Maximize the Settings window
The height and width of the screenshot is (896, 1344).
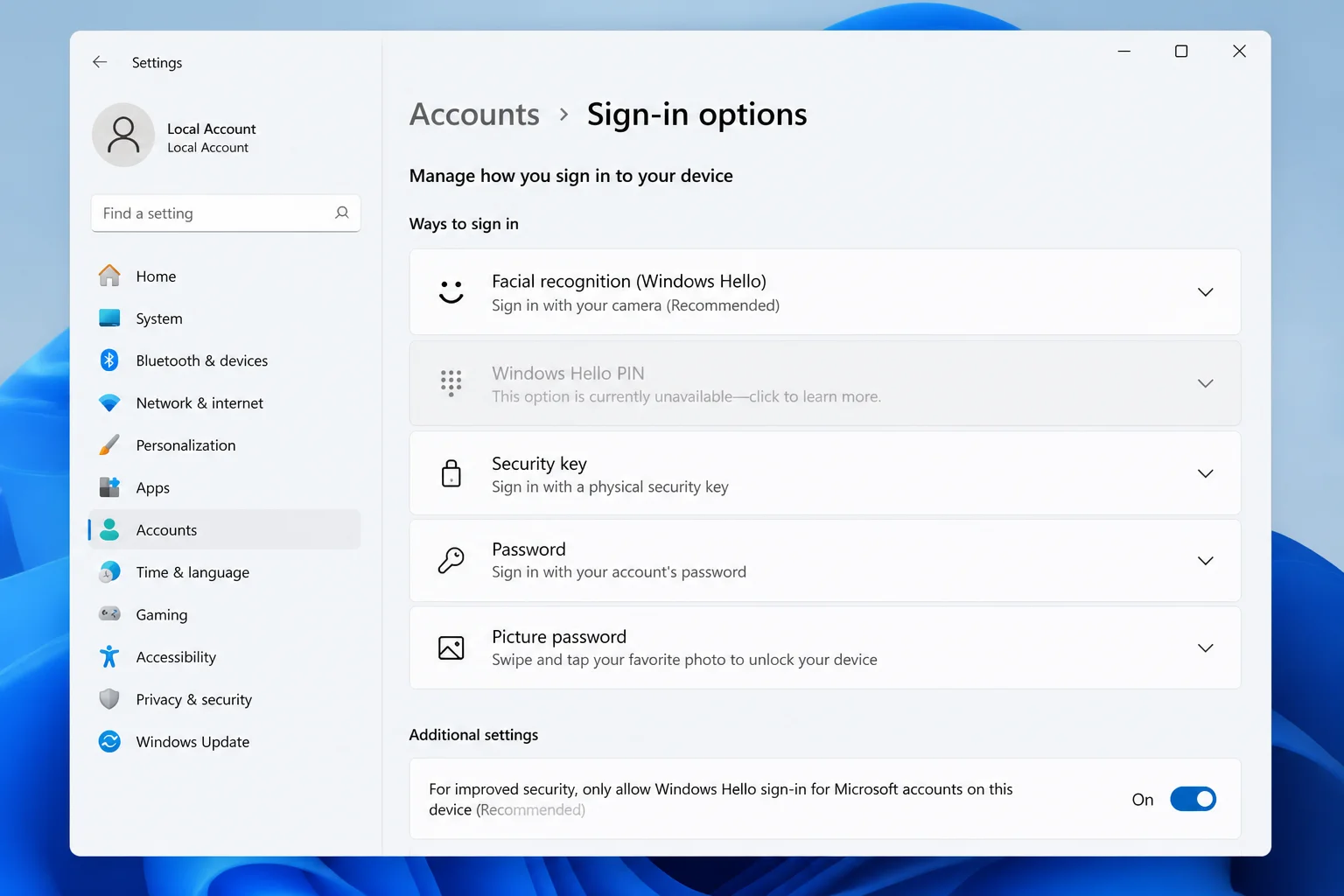pos(1181,51)
